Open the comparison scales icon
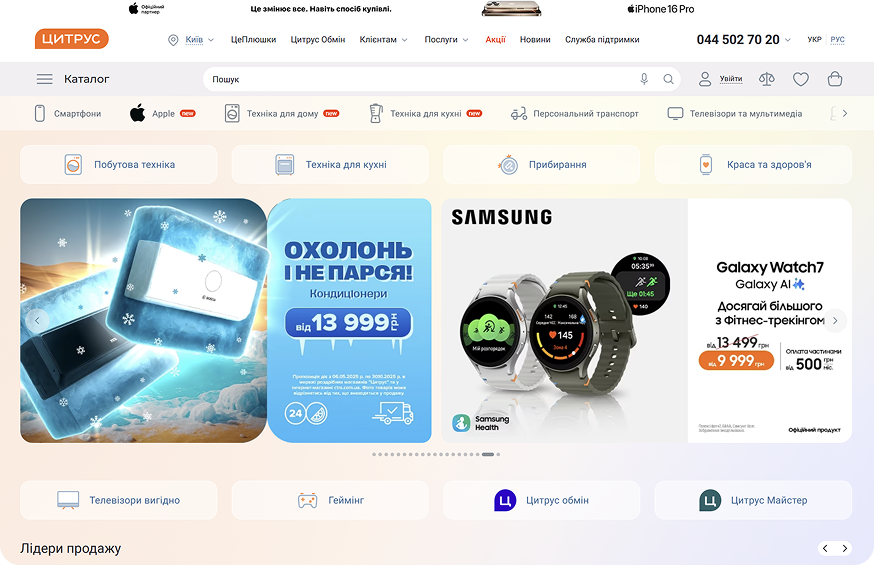The width and height of the screenshot is (874, 565). click(766, 79)
